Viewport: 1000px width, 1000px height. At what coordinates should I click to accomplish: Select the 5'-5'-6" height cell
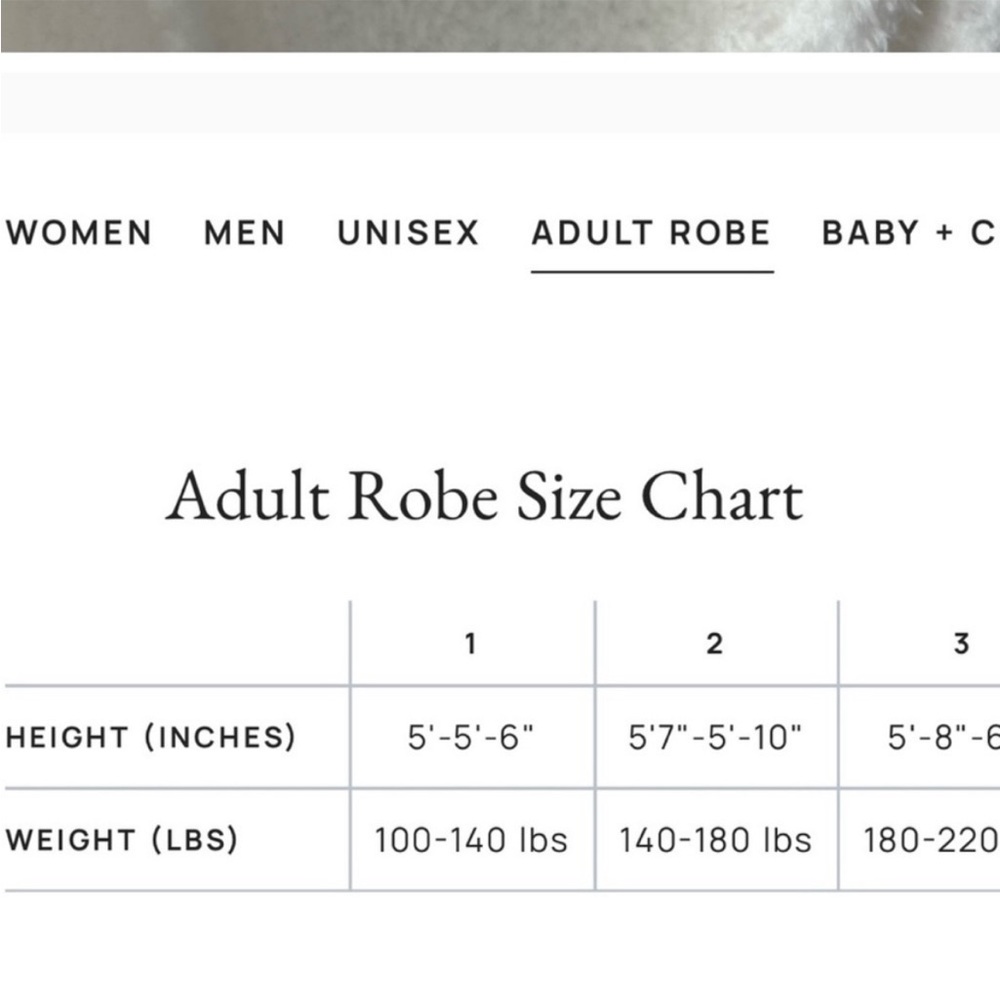pyautogui.click(x=471, y=738)
